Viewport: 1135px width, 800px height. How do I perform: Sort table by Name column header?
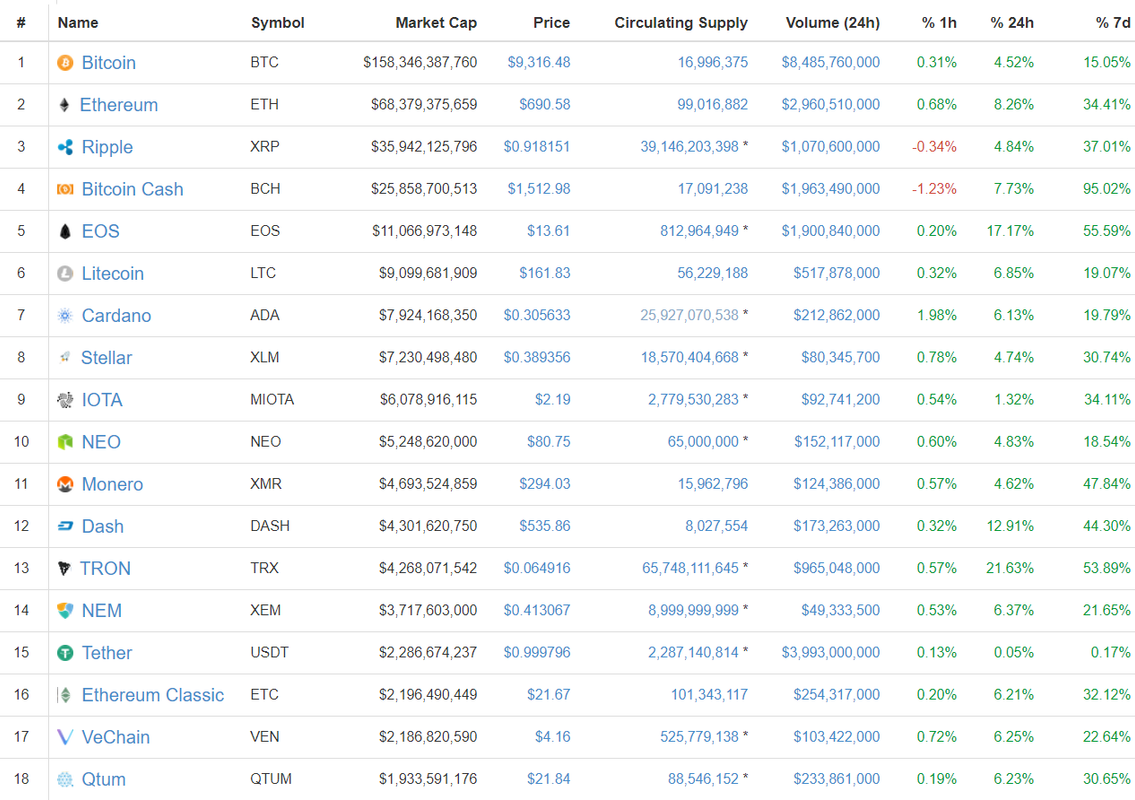[x=78, y=22]
